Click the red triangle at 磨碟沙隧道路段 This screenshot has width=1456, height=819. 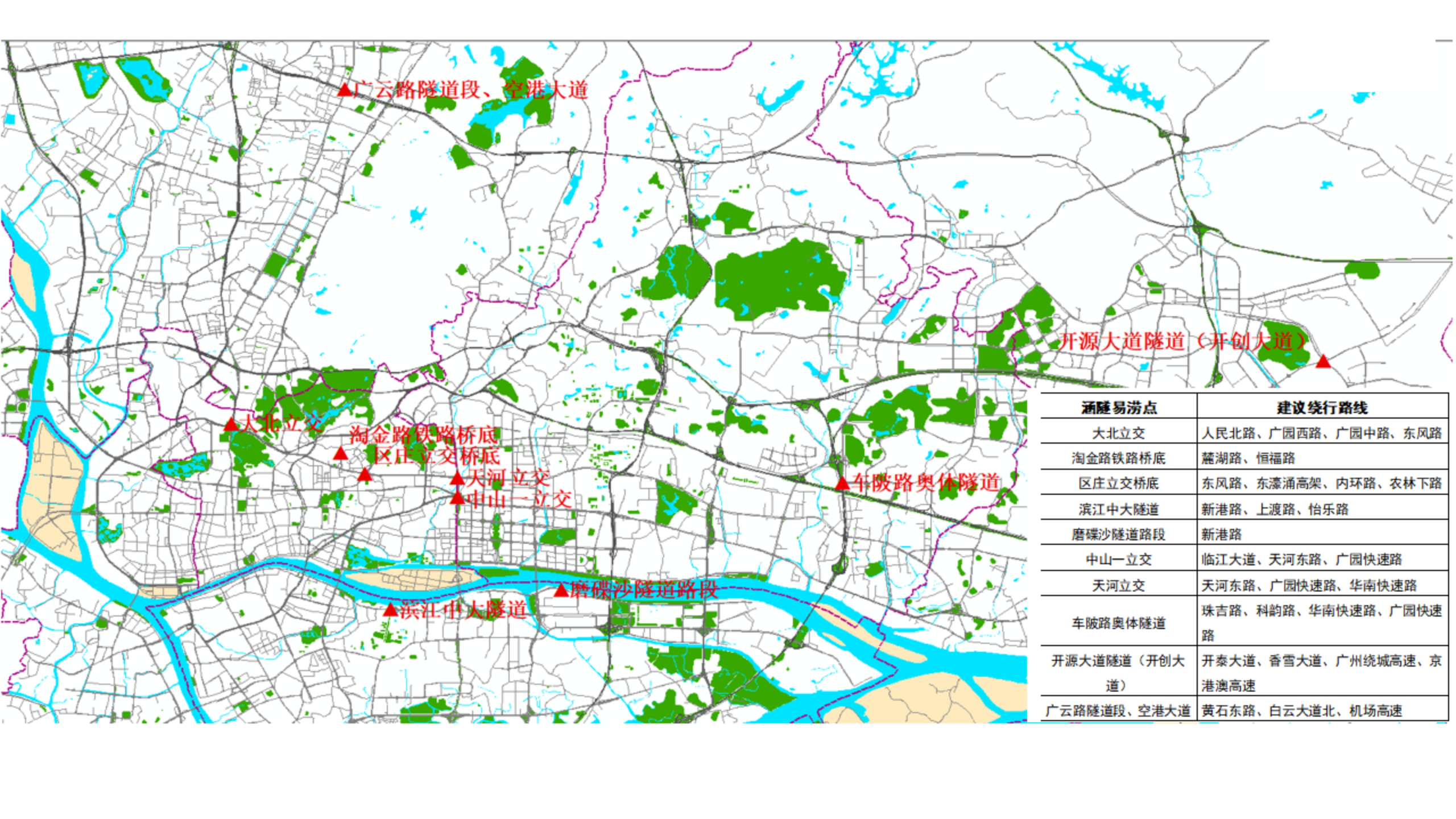561,590
